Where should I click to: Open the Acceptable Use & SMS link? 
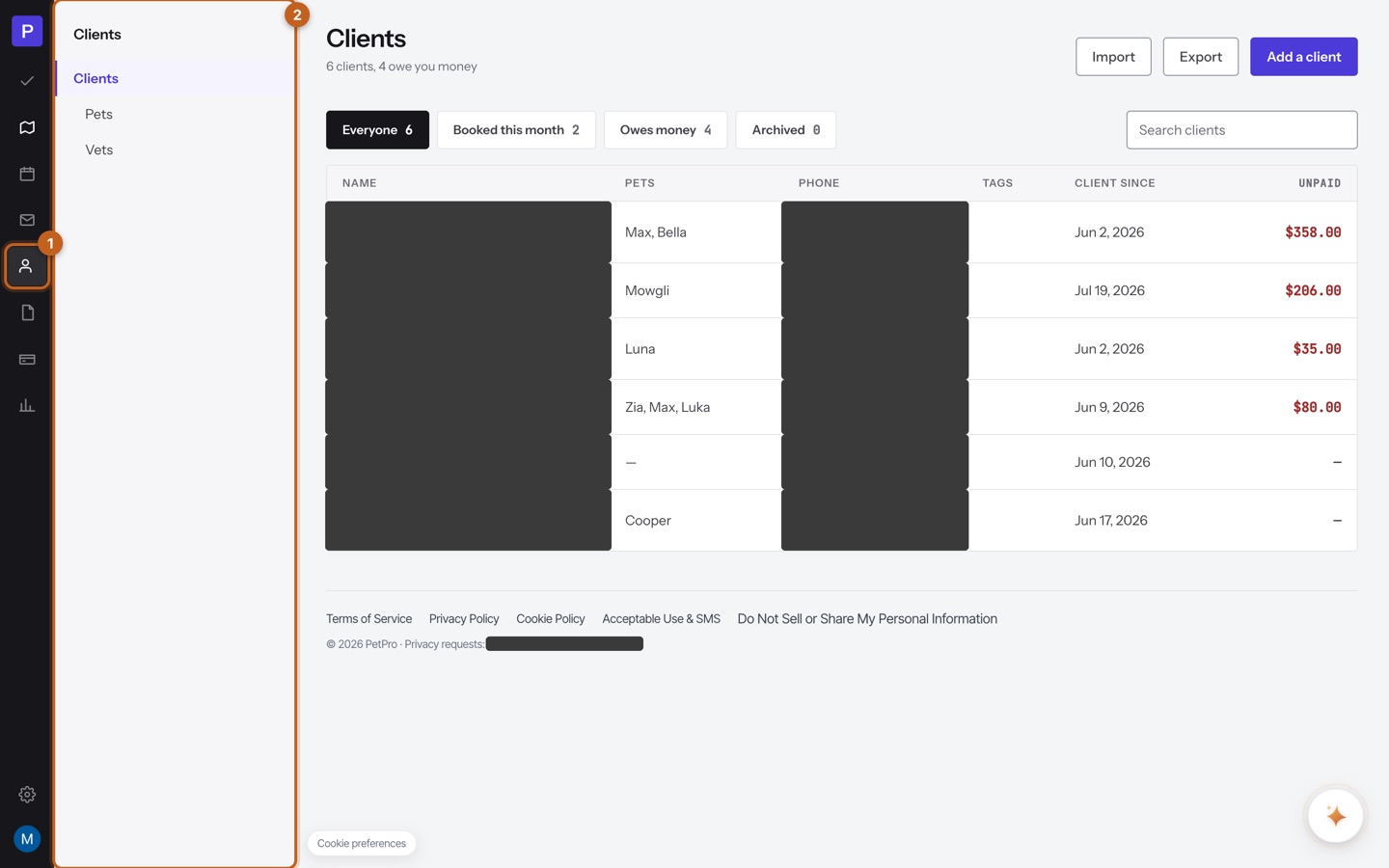pos(661,619)
